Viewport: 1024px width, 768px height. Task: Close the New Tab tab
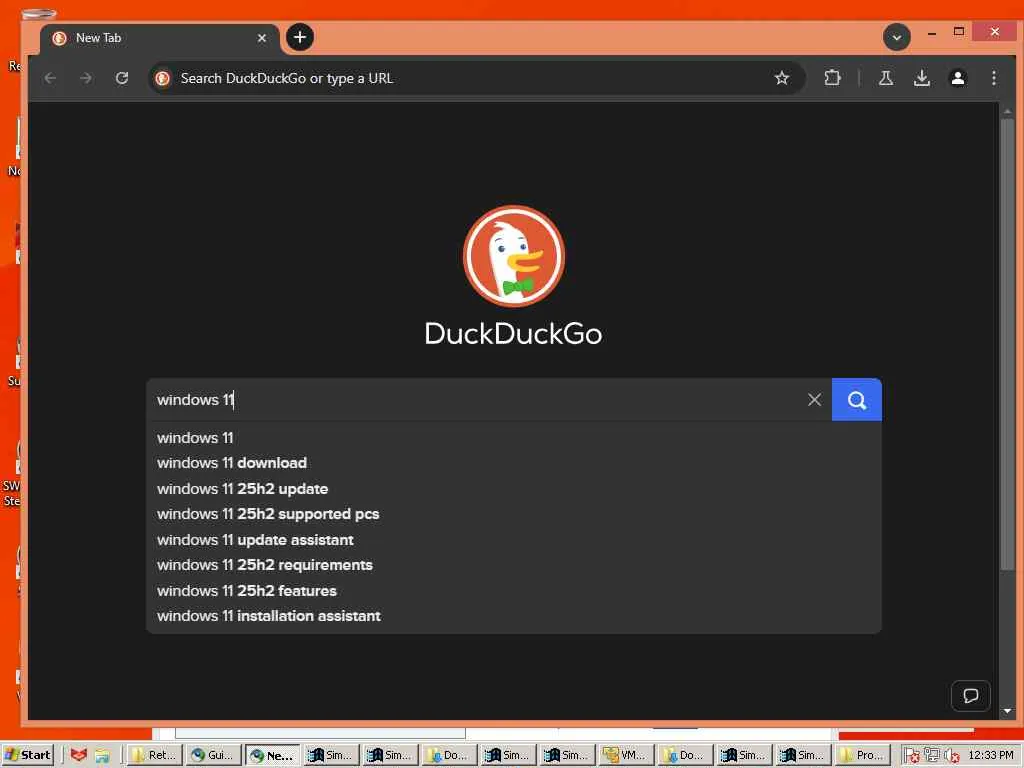pyautogui.click(x=262, y=38)
